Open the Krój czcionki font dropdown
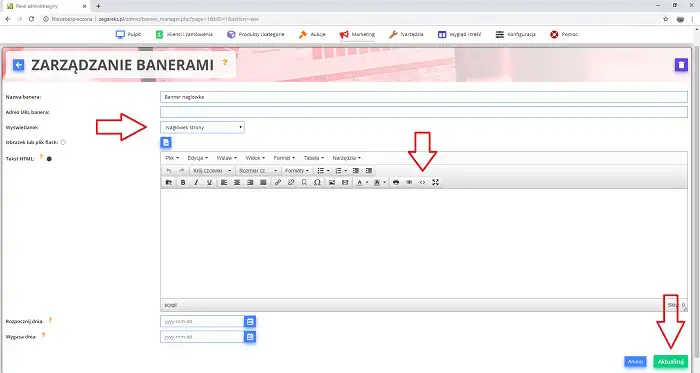Viewport: 700px width, 373px height. click(212, 171)
